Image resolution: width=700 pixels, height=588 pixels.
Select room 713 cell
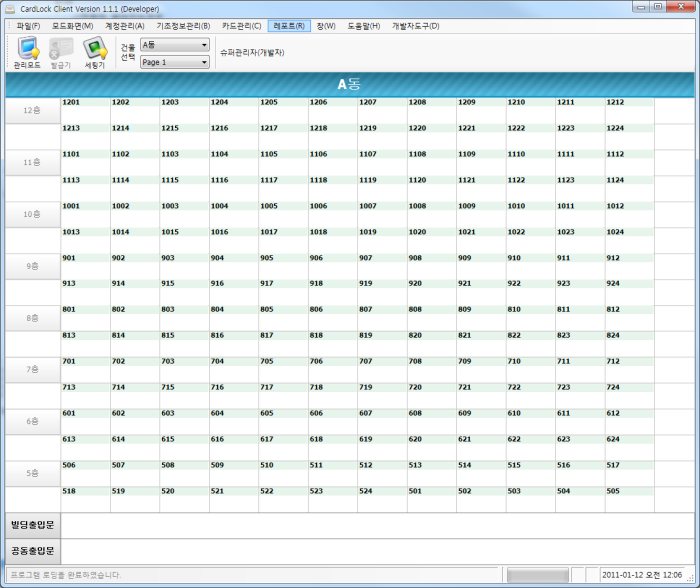click(85, 396)
